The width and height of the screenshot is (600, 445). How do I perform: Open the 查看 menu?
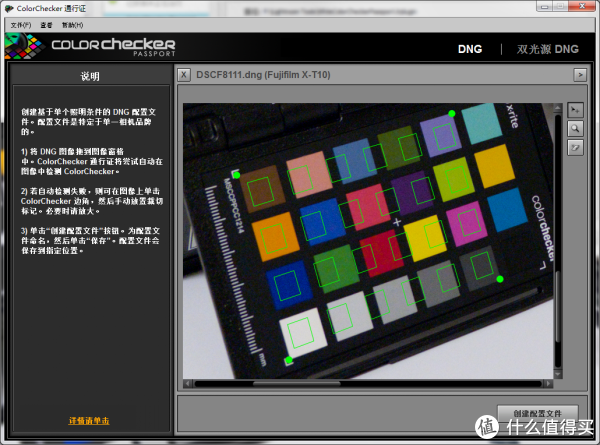46,25
